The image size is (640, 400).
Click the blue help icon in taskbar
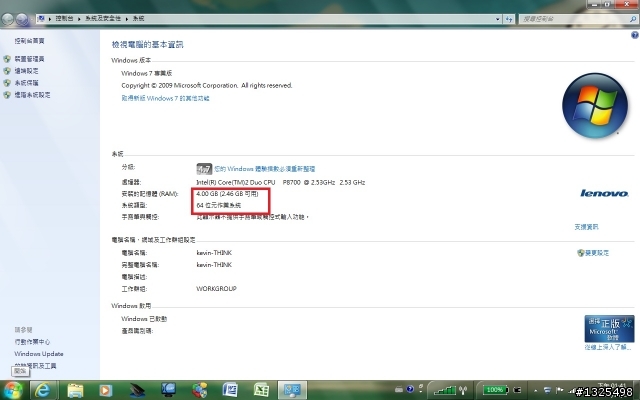pyautogui.click(x=410, y=389)
